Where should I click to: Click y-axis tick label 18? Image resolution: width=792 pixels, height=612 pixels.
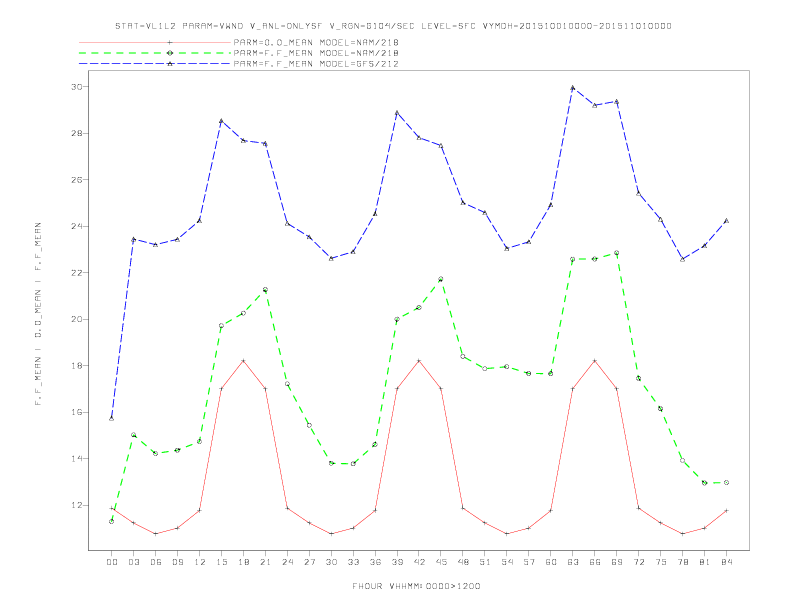coord(76,366)
